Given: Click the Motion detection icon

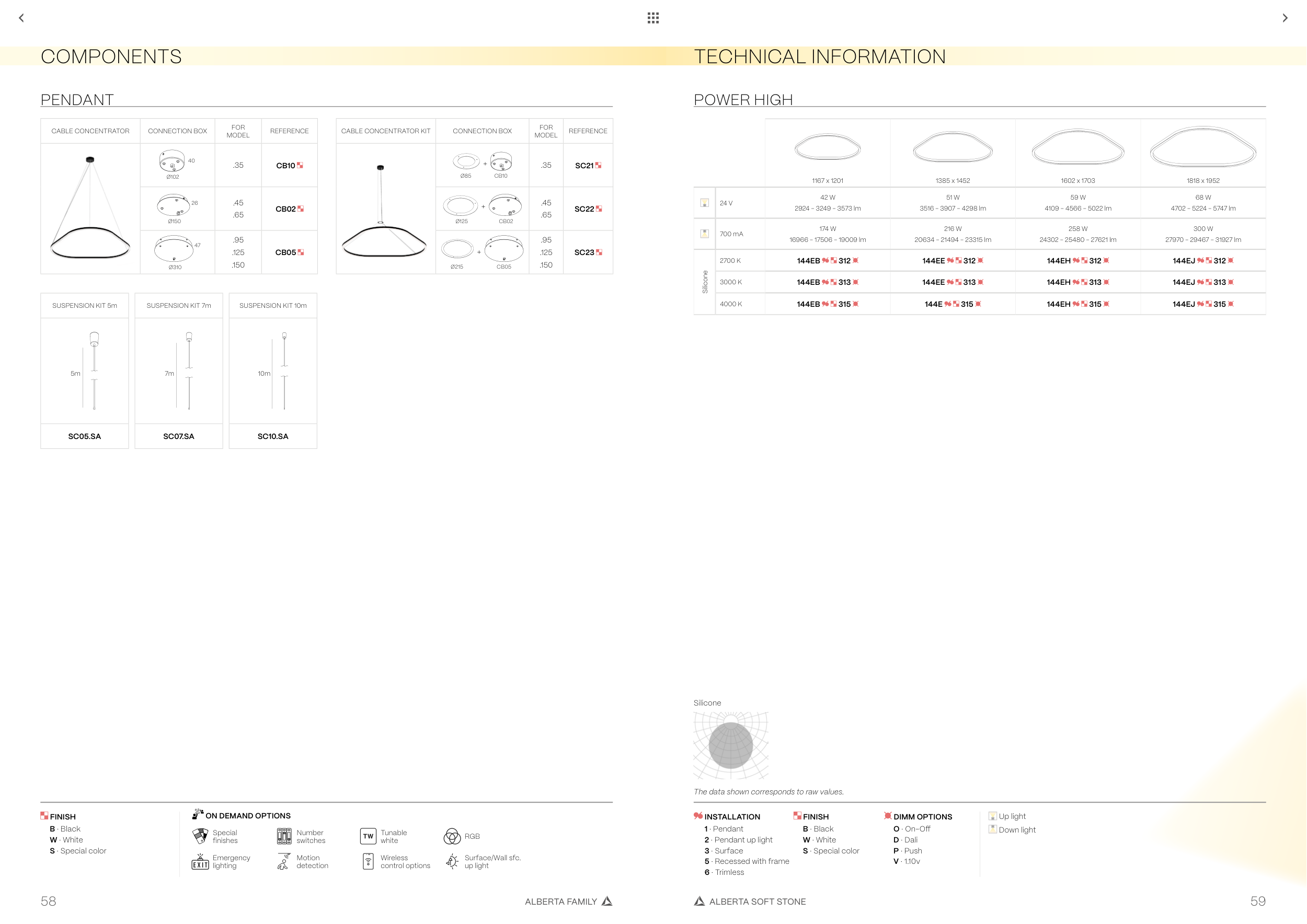Looking at the screenshot, I should tap(283, 862).
